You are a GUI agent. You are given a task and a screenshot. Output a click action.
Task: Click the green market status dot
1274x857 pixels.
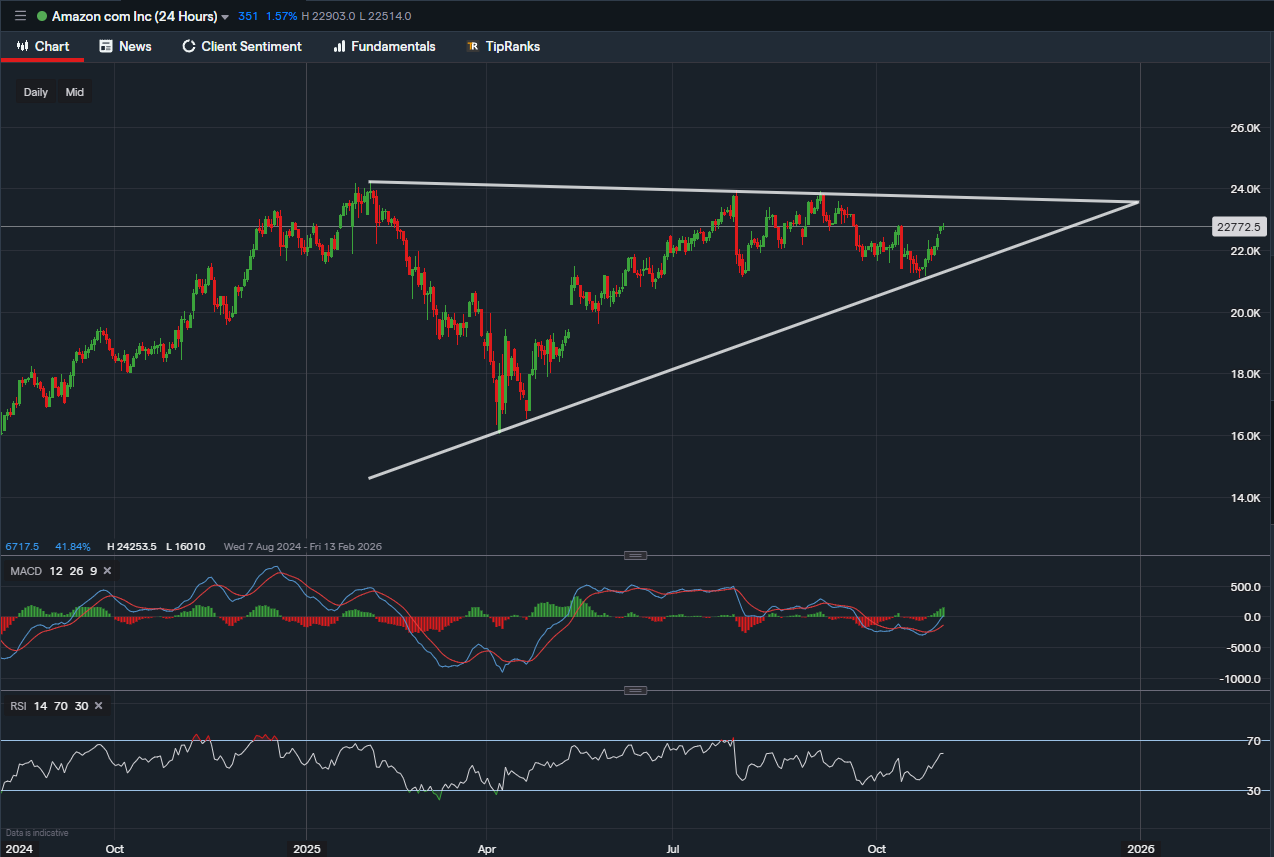tap(41, 17)
